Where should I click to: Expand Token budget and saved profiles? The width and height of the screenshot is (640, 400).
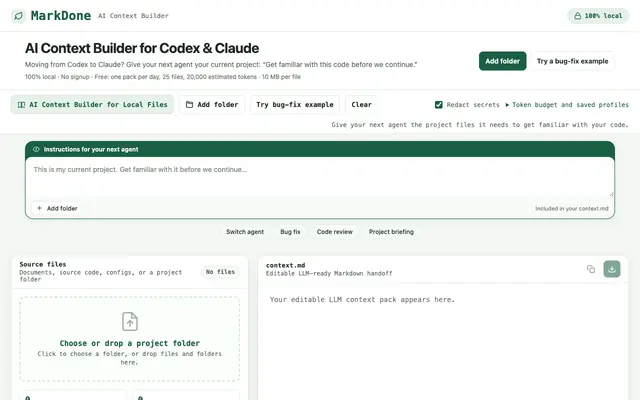[x=567, y=105]
